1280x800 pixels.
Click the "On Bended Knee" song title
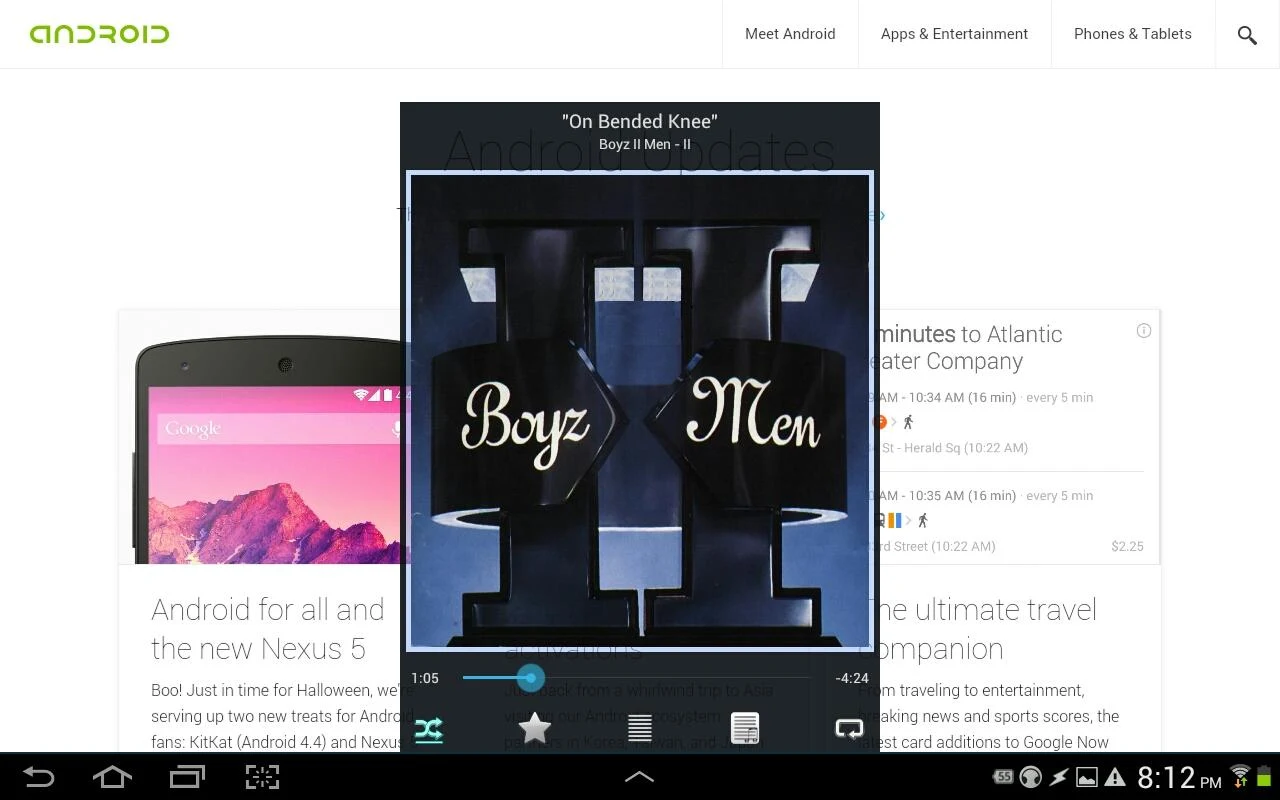(640, 122)
